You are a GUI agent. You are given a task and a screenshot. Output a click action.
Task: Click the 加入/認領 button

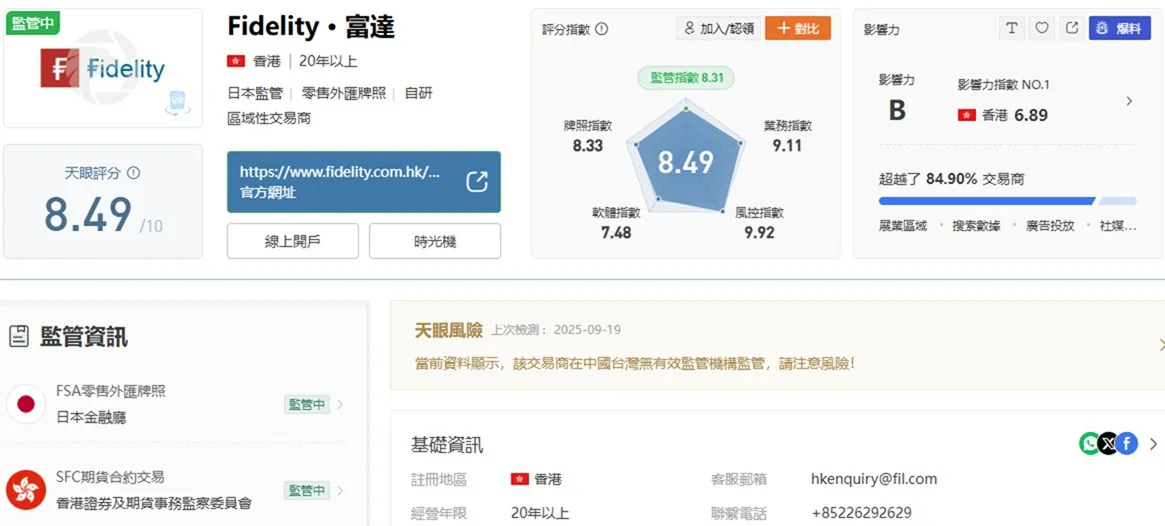pyautogui.click(x=718, y=28)
